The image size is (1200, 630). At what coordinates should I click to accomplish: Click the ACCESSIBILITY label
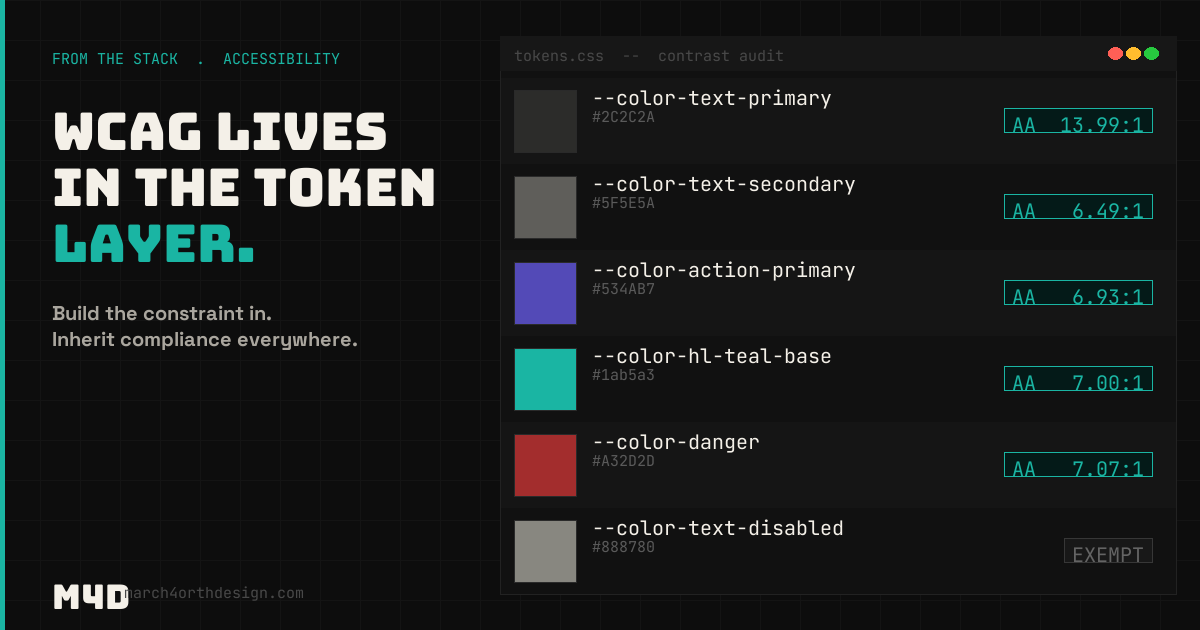click(281, 59)
